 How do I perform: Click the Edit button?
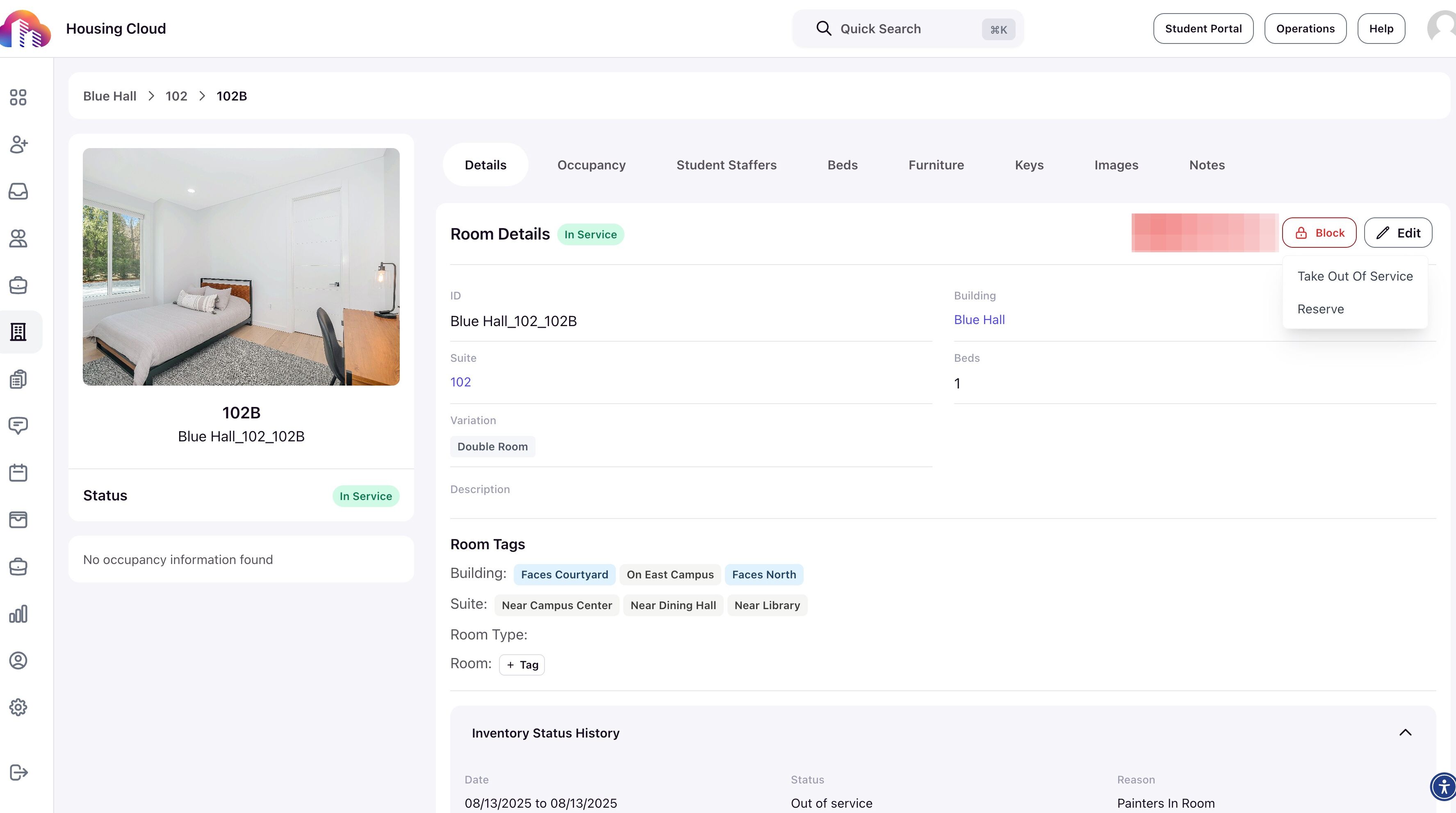pos(1398,233)
